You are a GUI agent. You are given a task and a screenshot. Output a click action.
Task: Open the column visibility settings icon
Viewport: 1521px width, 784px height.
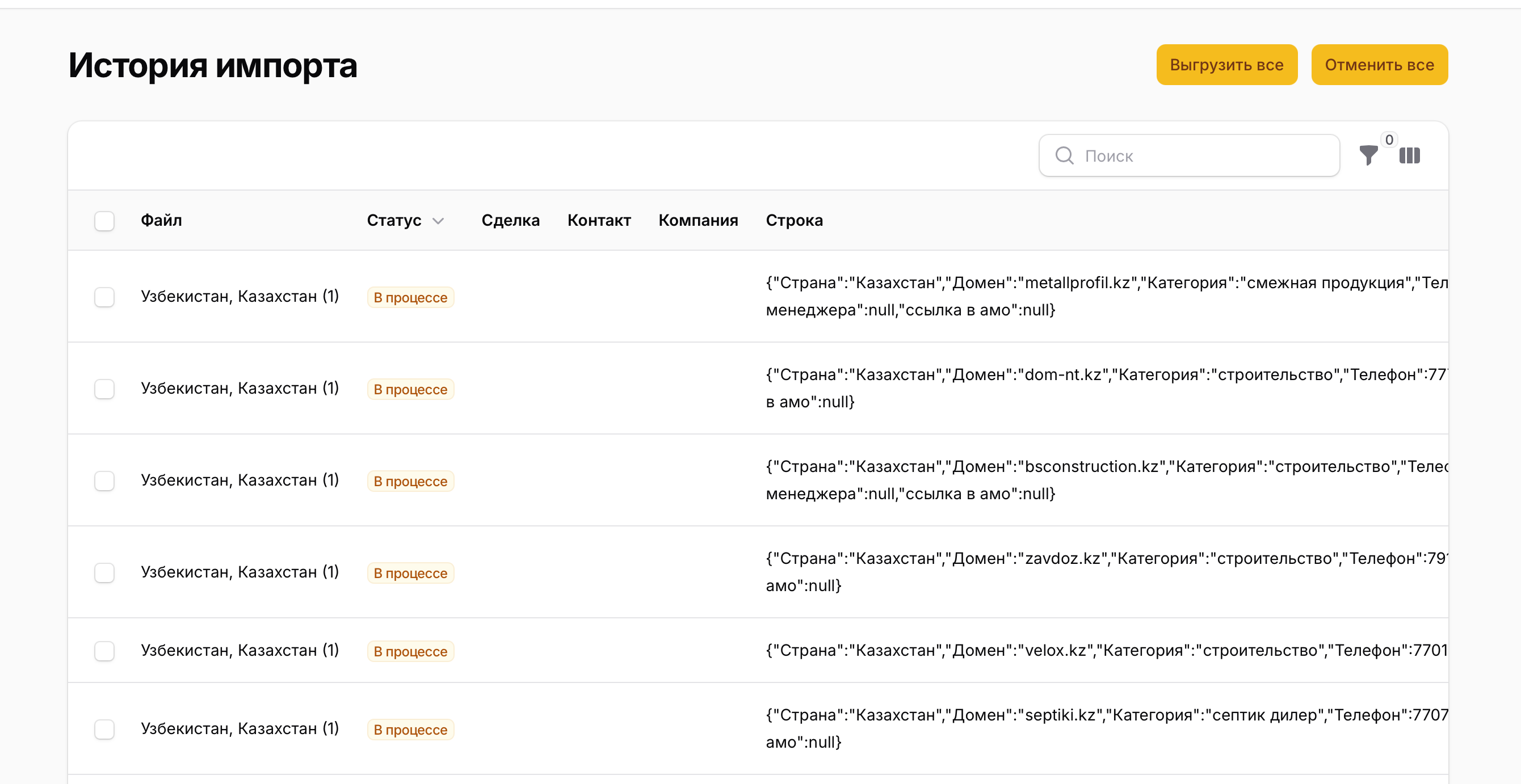tap(1409, 155)
